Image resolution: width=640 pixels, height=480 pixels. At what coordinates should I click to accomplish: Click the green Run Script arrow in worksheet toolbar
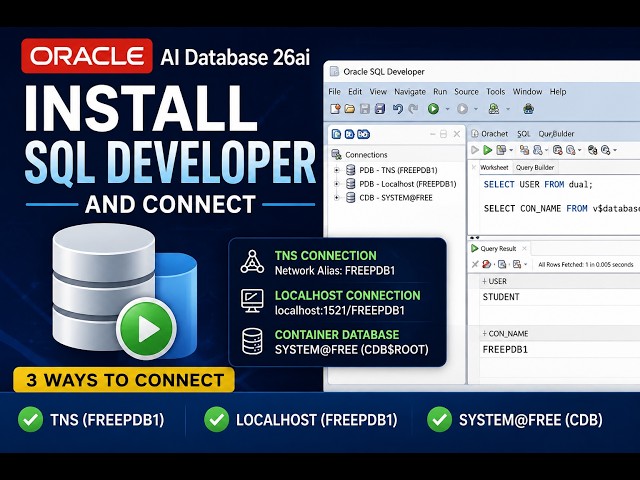[x=487, y=150]
